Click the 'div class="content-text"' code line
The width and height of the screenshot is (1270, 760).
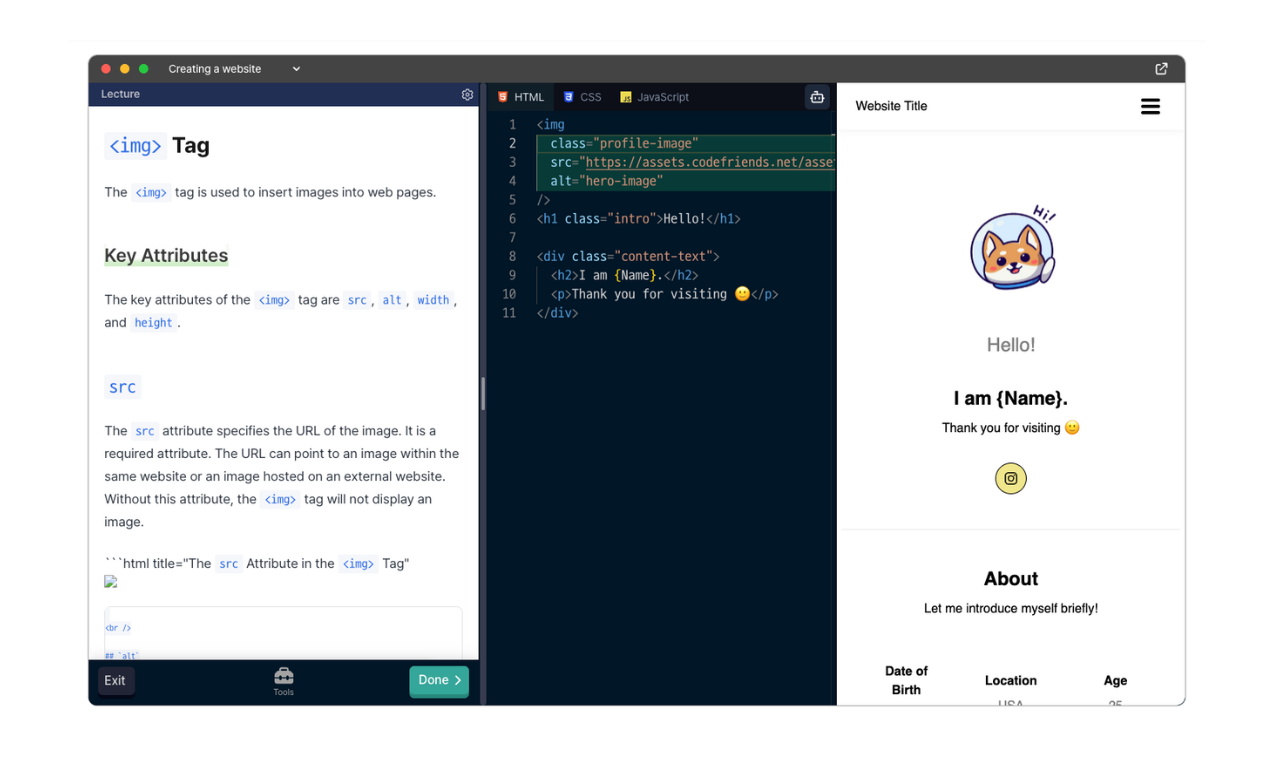click(x=627, y=256)
